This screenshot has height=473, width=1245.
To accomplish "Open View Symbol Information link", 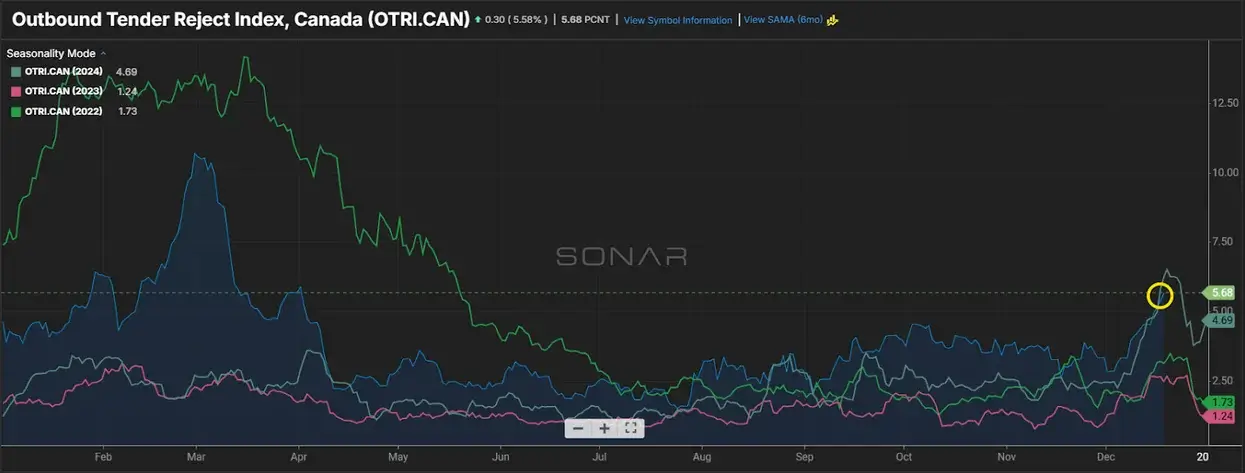I will [677, 20].
